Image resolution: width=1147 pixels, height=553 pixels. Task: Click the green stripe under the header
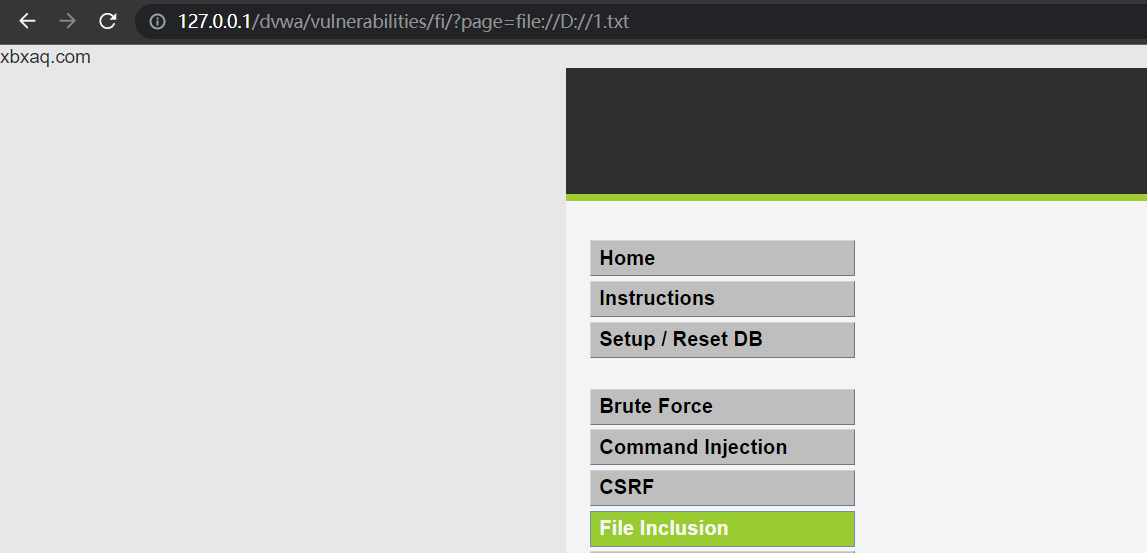pos(856,198)
